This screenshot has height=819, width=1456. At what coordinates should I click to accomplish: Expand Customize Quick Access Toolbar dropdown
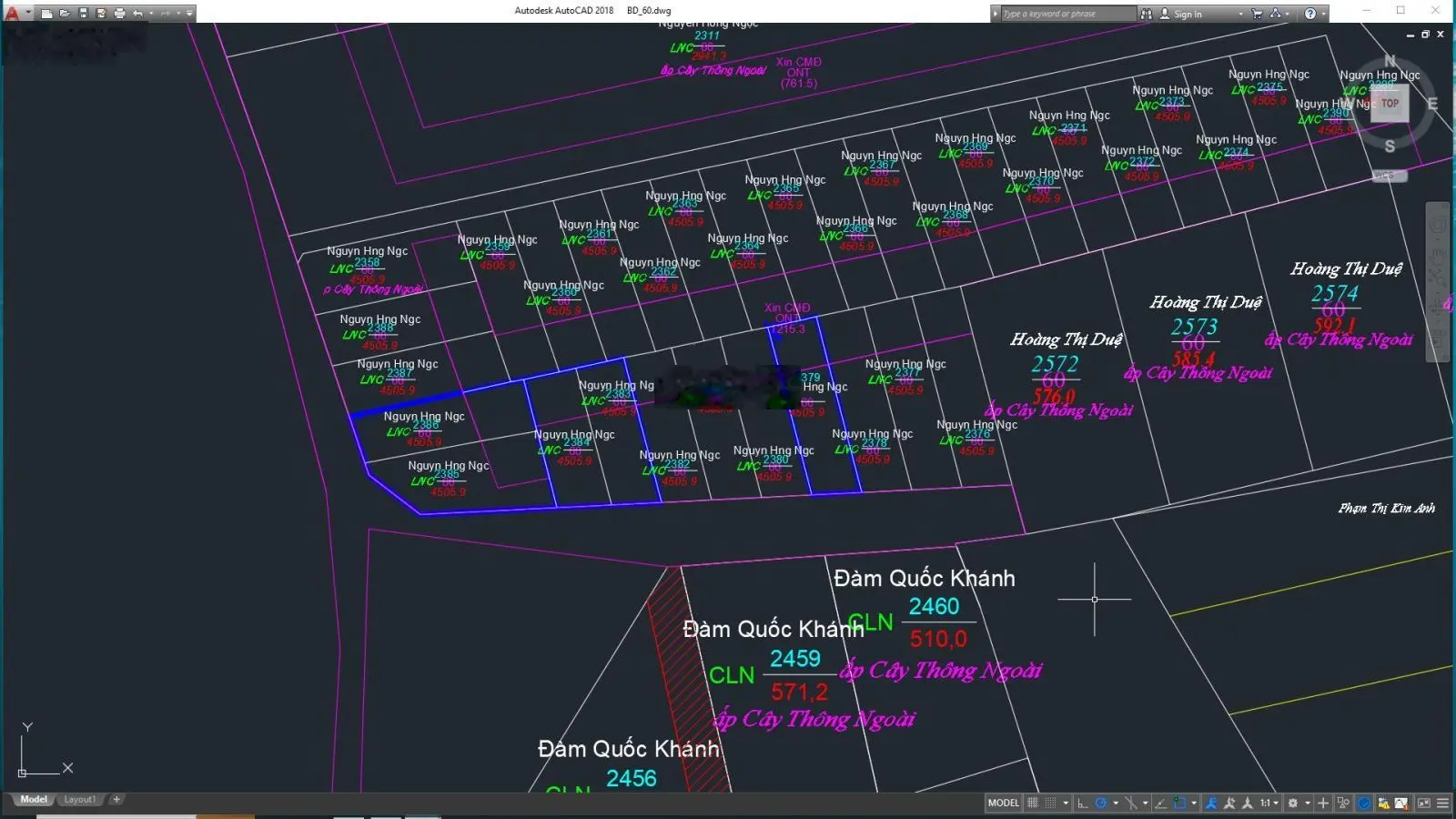[189, 14]
